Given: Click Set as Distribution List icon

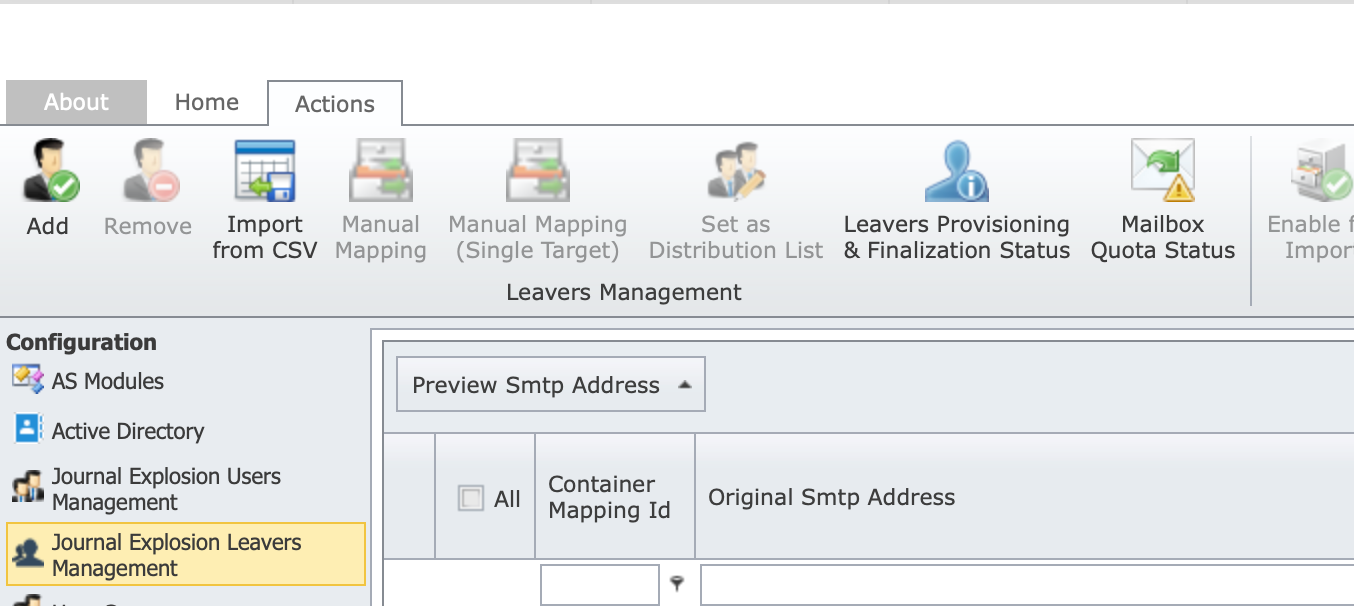Looking at the screenshot, I should pos(736,172).
